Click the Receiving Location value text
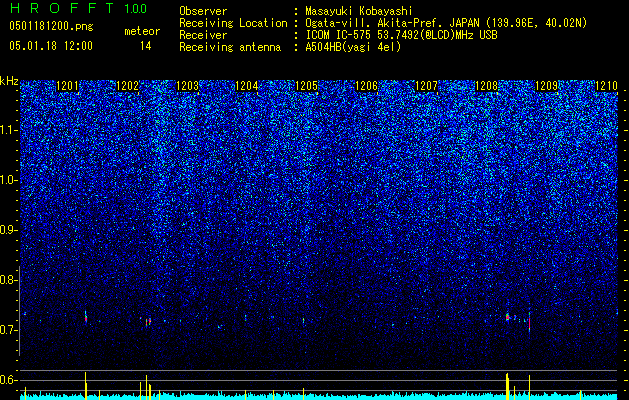The image size is (629, 400). coord(446,23)
